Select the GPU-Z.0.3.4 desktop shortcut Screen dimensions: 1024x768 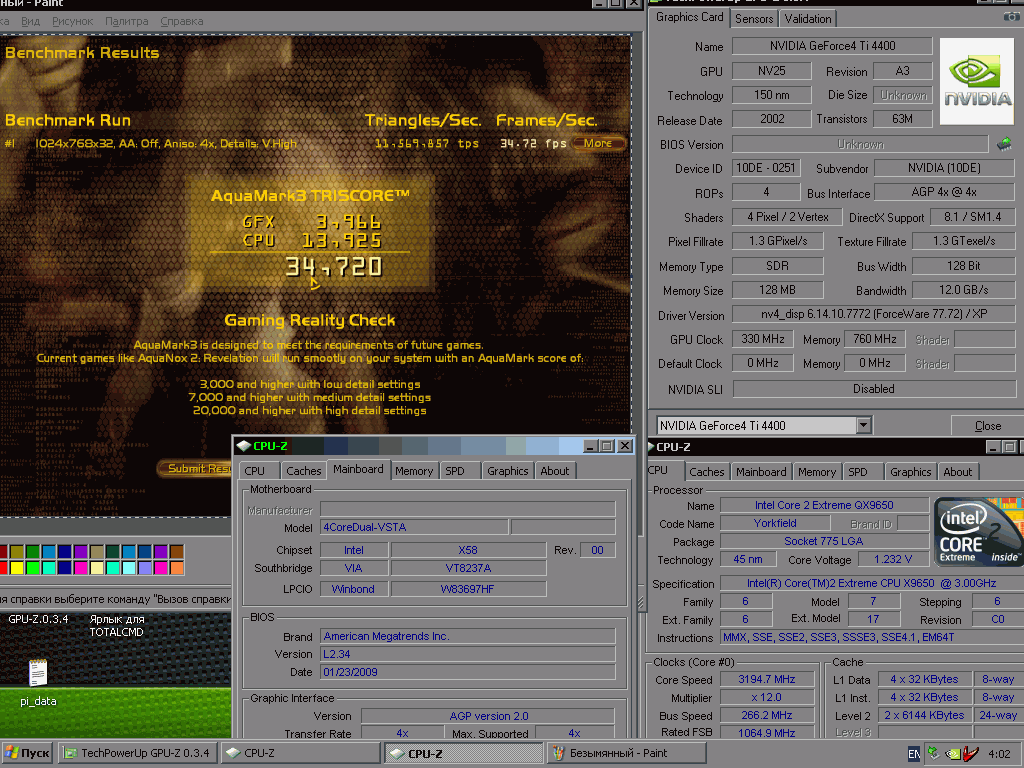(x=38, y=618)
